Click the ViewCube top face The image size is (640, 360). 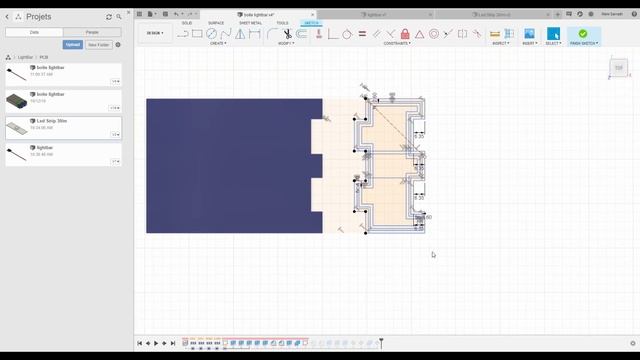pyautogui.click(x=619, y=68)
